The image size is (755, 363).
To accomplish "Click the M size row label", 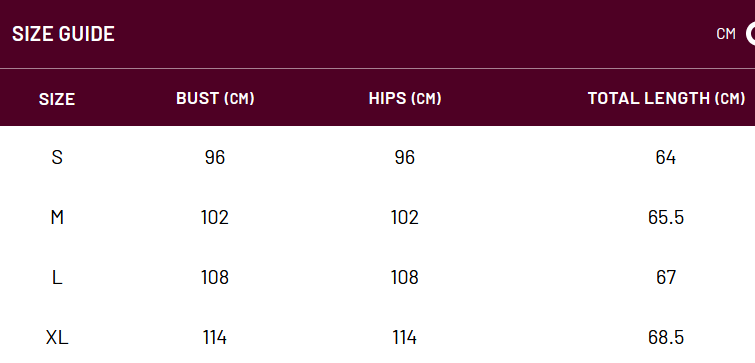I will click(x=57, y=218).
